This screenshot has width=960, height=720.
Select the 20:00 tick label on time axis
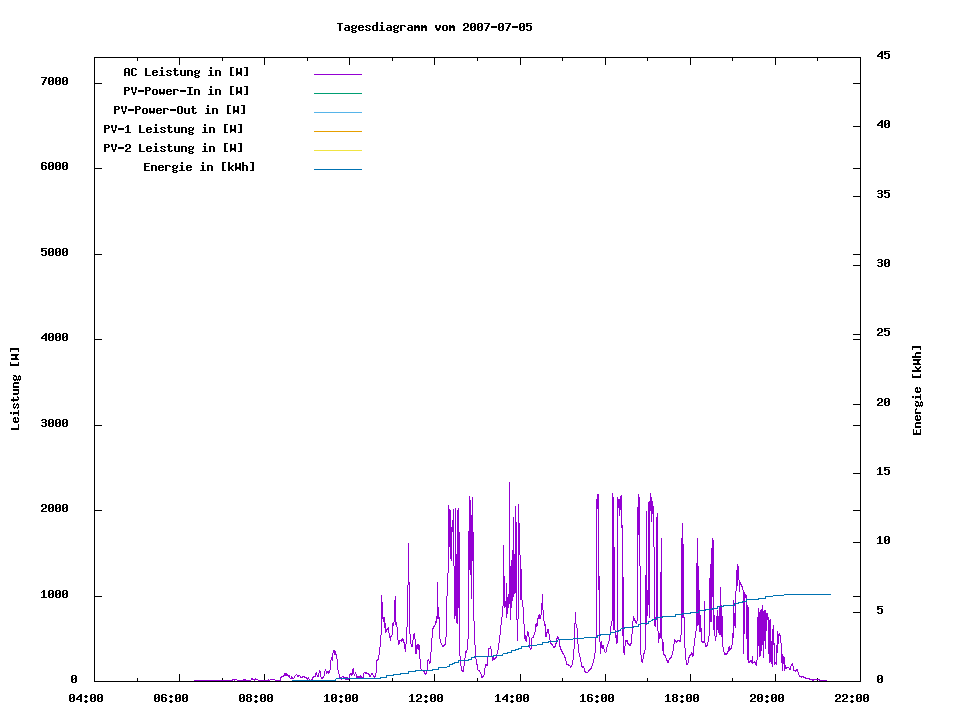(767, 698)
